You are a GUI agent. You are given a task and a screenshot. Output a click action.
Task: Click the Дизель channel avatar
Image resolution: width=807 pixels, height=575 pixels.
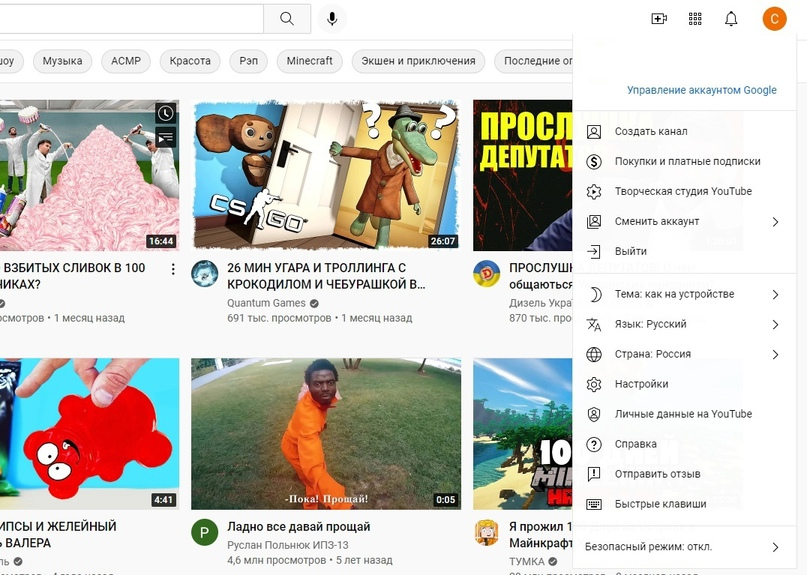pos(486,273)
